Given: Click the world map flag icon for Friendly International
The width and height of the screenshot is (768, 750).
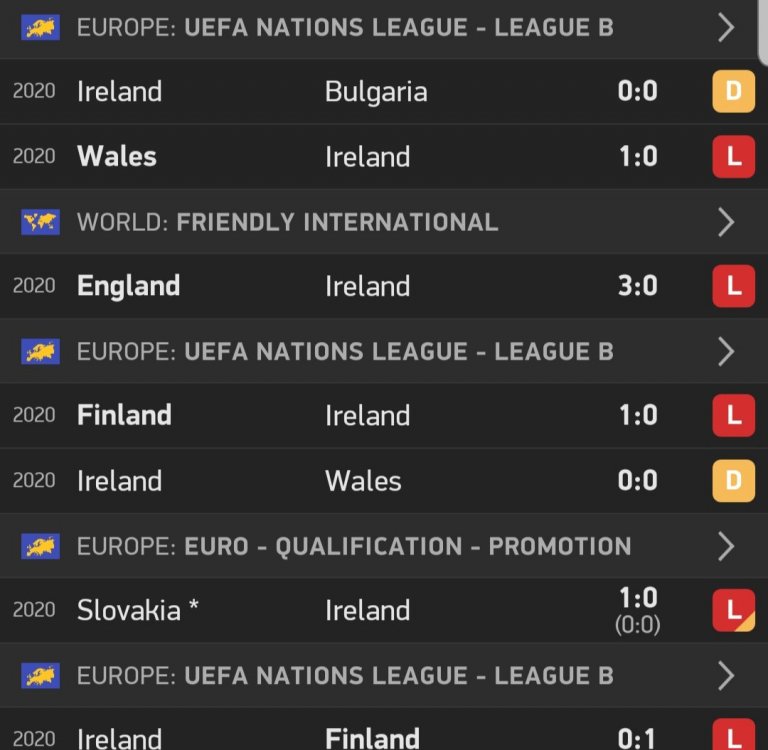Looking at the screenshot, I should (x=41, y=222).
